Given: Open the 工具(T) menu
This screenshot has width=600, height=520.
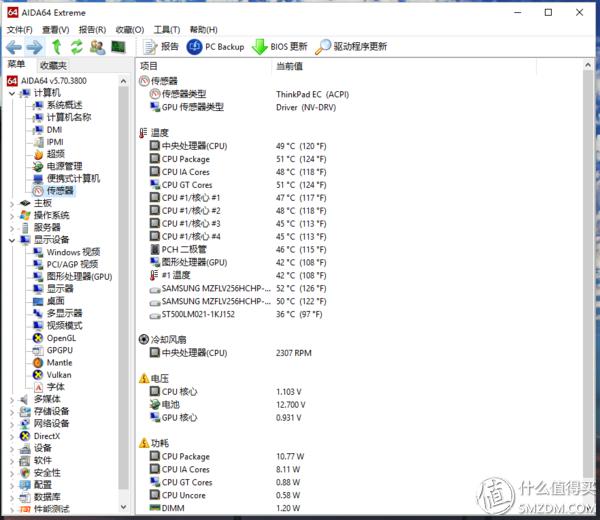Looking at the screenshot, I should tap(167, 29).
